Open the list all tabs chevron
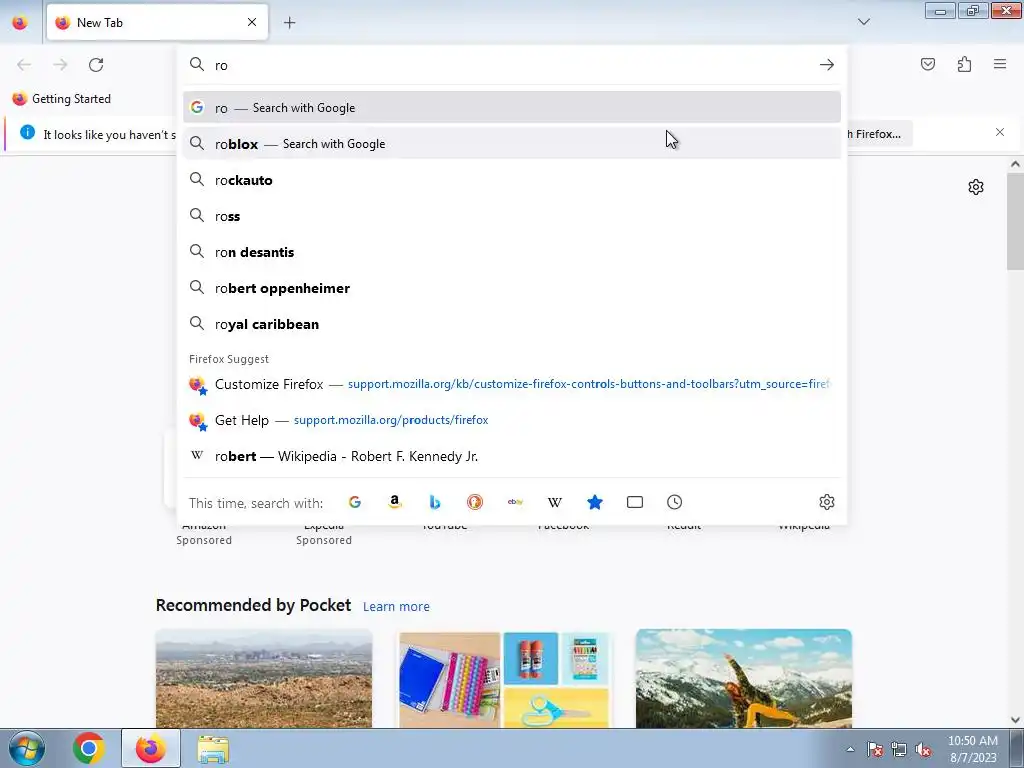Viewport: 1024px width, 768px height. pyautogui.click(x=863, y=22)
